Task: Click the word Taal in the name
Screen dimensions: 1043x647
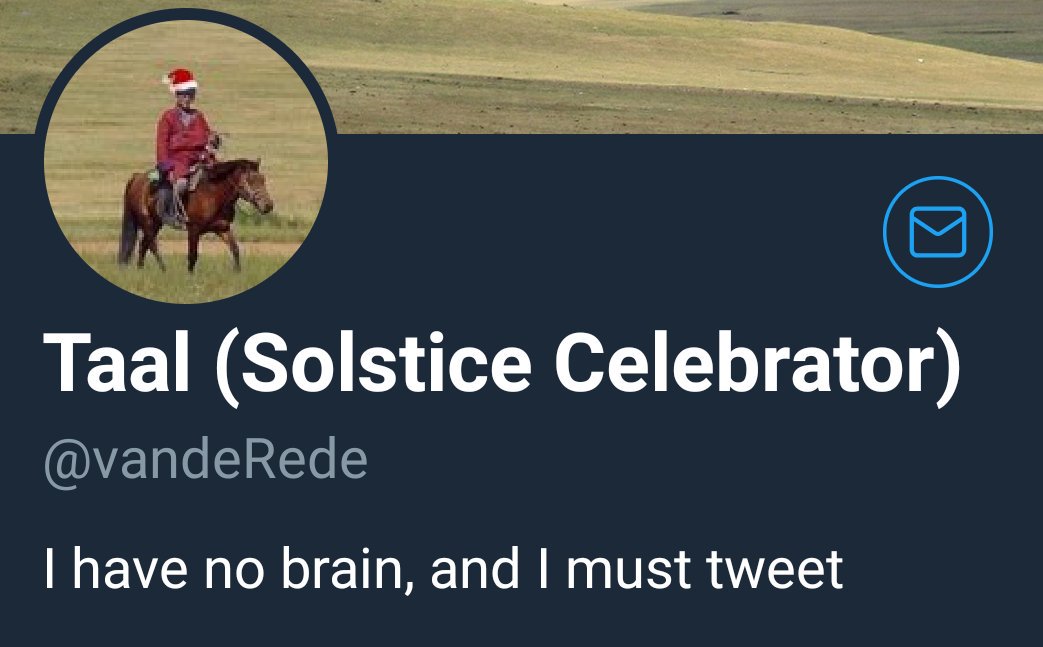Action: [117, 364]
